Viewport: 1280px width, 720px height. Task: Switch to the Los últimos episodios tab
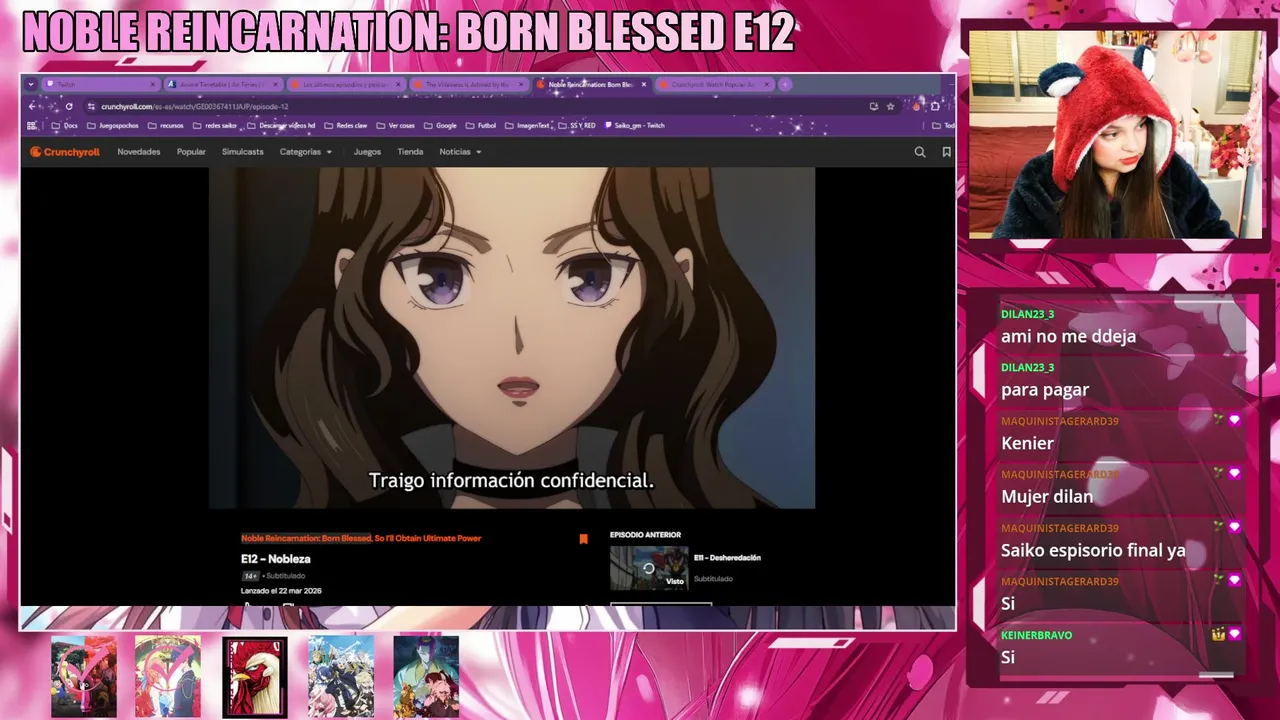tap(345, 85)
